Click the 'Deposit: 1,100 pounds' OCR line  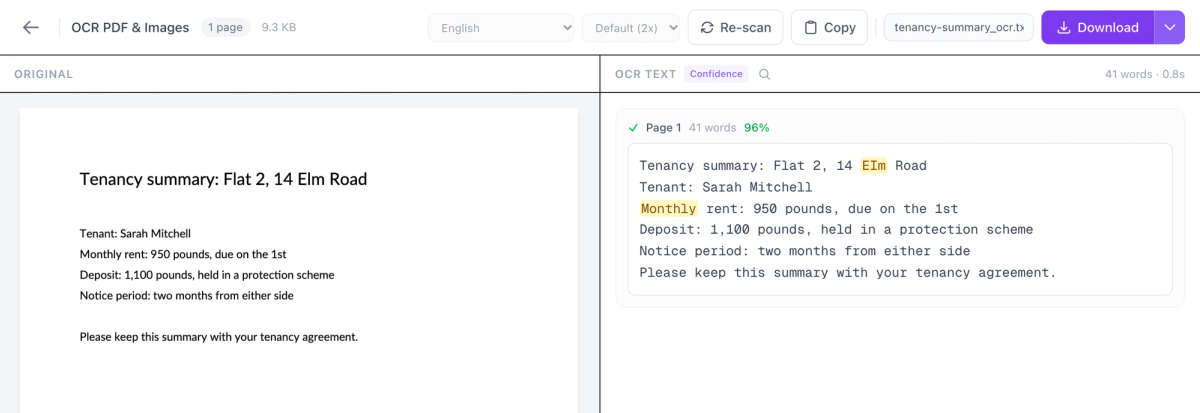point(836,230)
